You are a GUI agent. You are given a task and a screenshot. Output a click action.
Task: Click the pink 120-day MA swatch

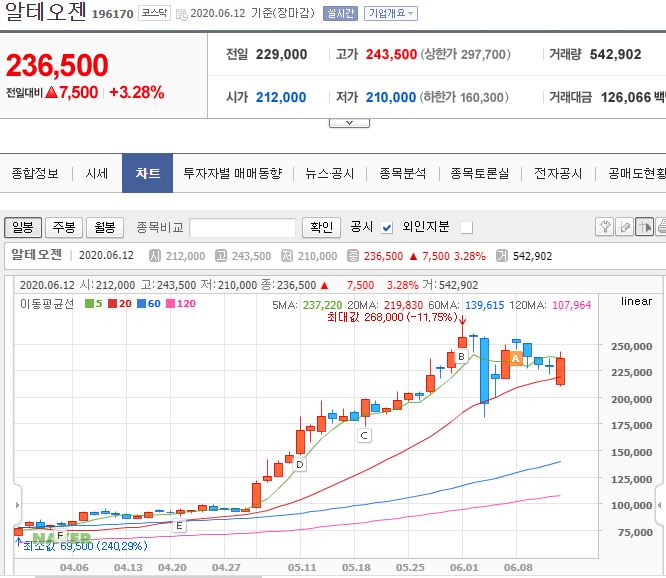click(x=170, y=304)
